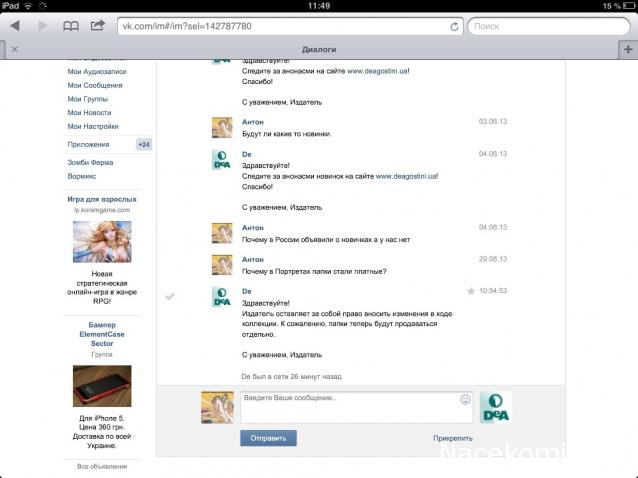Star the message sent at 10:54:53
Image resolution: width=638 pixels, height=478 pixels.
coord(471,291)
